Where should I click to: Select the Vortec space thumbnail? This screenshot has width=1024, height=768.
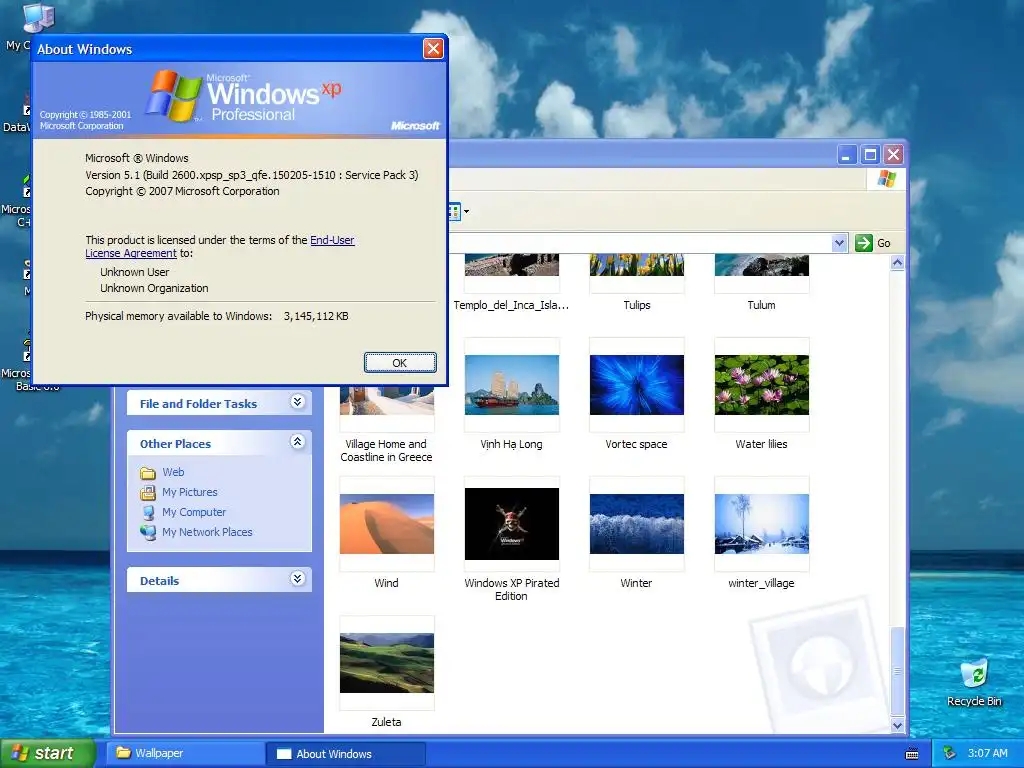pos(637,385)
